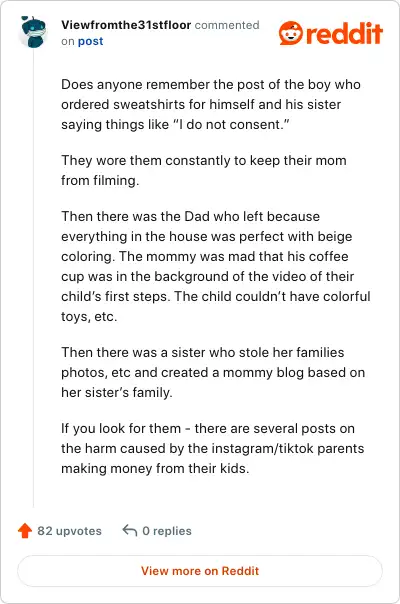Click the orange upvote arrow icon
This screenshot has width=400, height=604.
click(25, 530)
